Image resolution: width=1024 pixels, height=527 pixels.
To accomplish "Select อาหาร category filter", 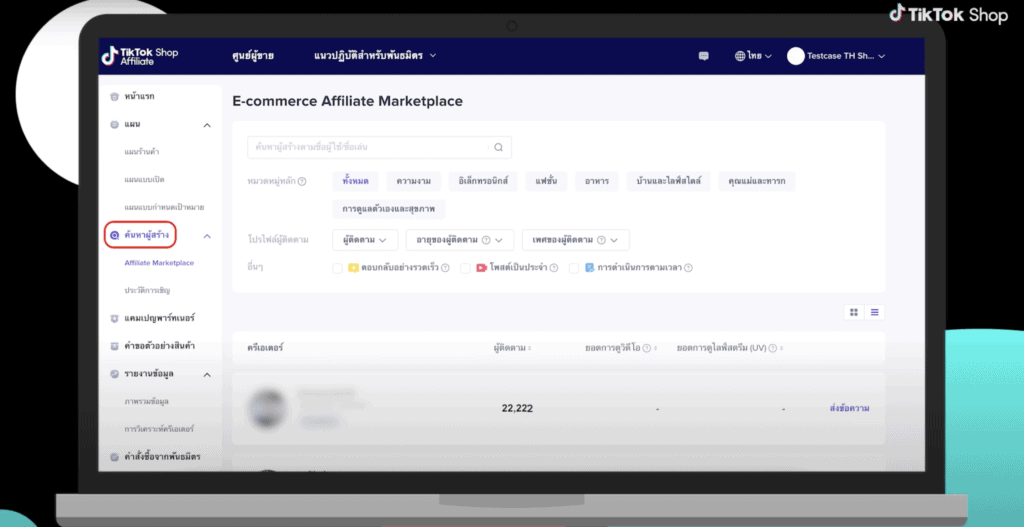I will (597, 182).
